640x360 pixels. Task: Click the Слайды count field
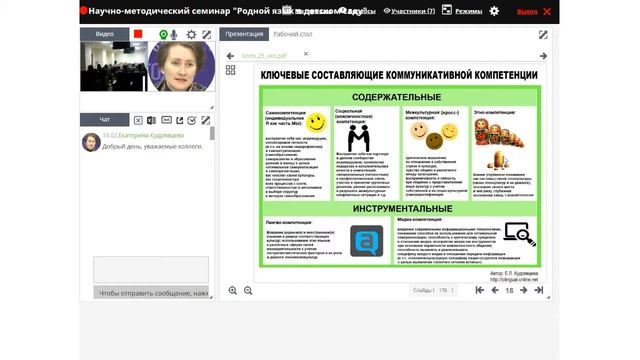point(433,291)
